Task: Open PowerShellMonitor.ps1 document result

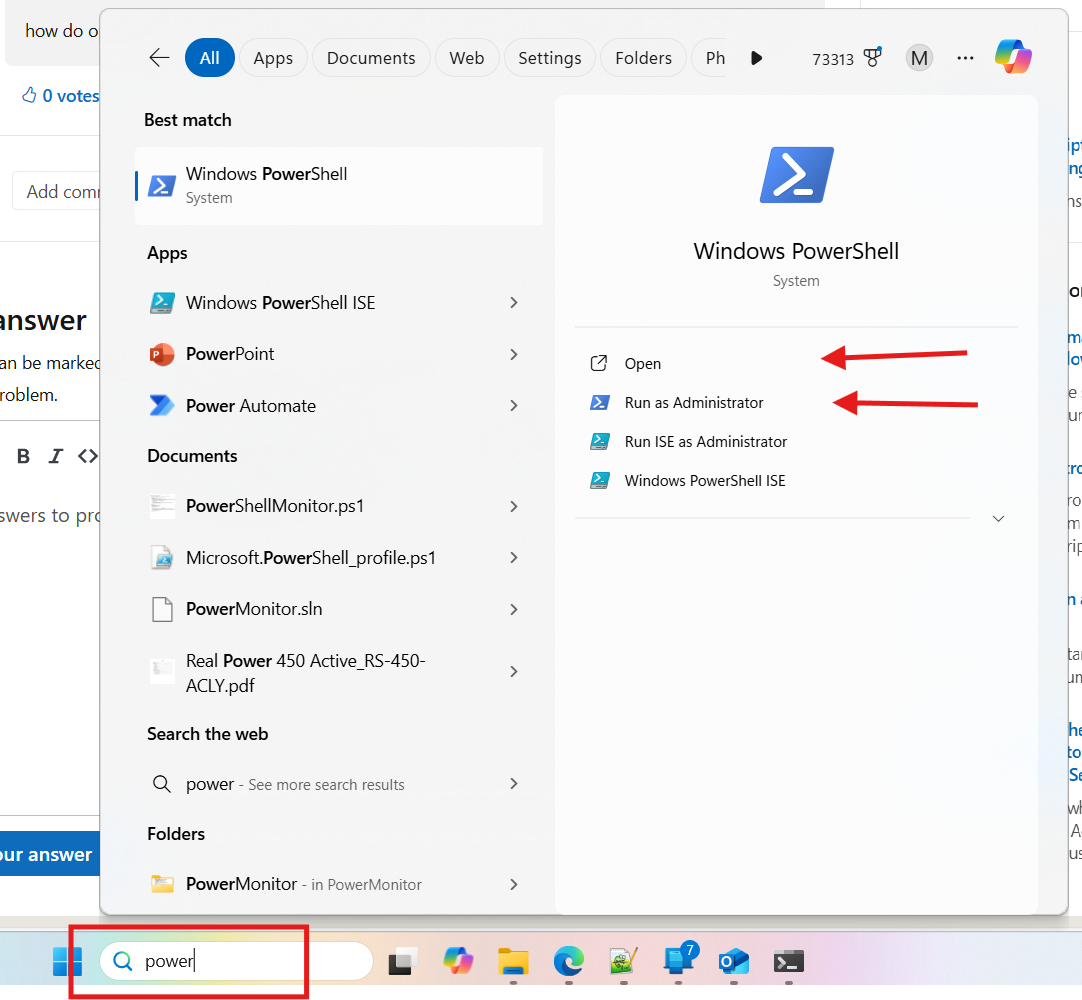Action: pyautogui.click(x=275, y=506)
